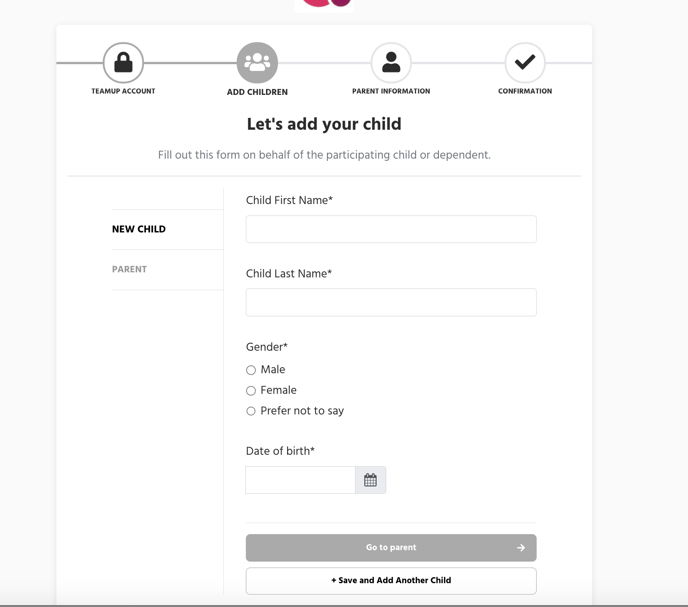Click the Confirmation checkmark icon
Image resolution: width=688 pixels, height=607 pixels.
click(x=525, y=63)
